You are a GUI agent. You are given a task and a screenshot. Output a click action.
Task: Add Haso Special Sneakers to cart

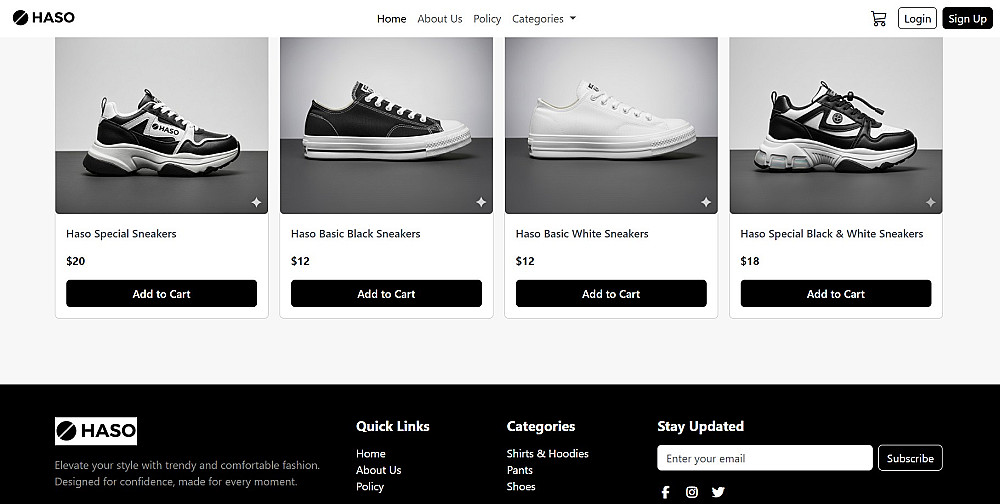(x=161, y=294)
